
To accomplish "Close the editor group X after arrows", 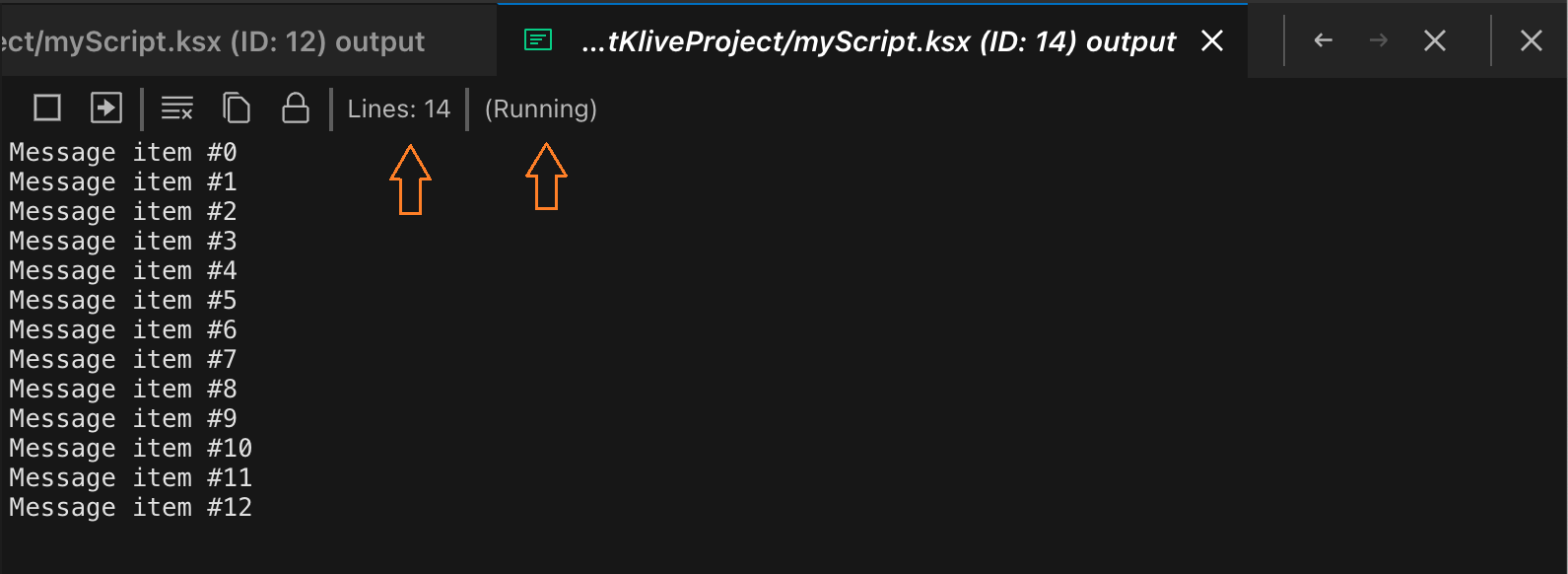I will point(1435,40).
